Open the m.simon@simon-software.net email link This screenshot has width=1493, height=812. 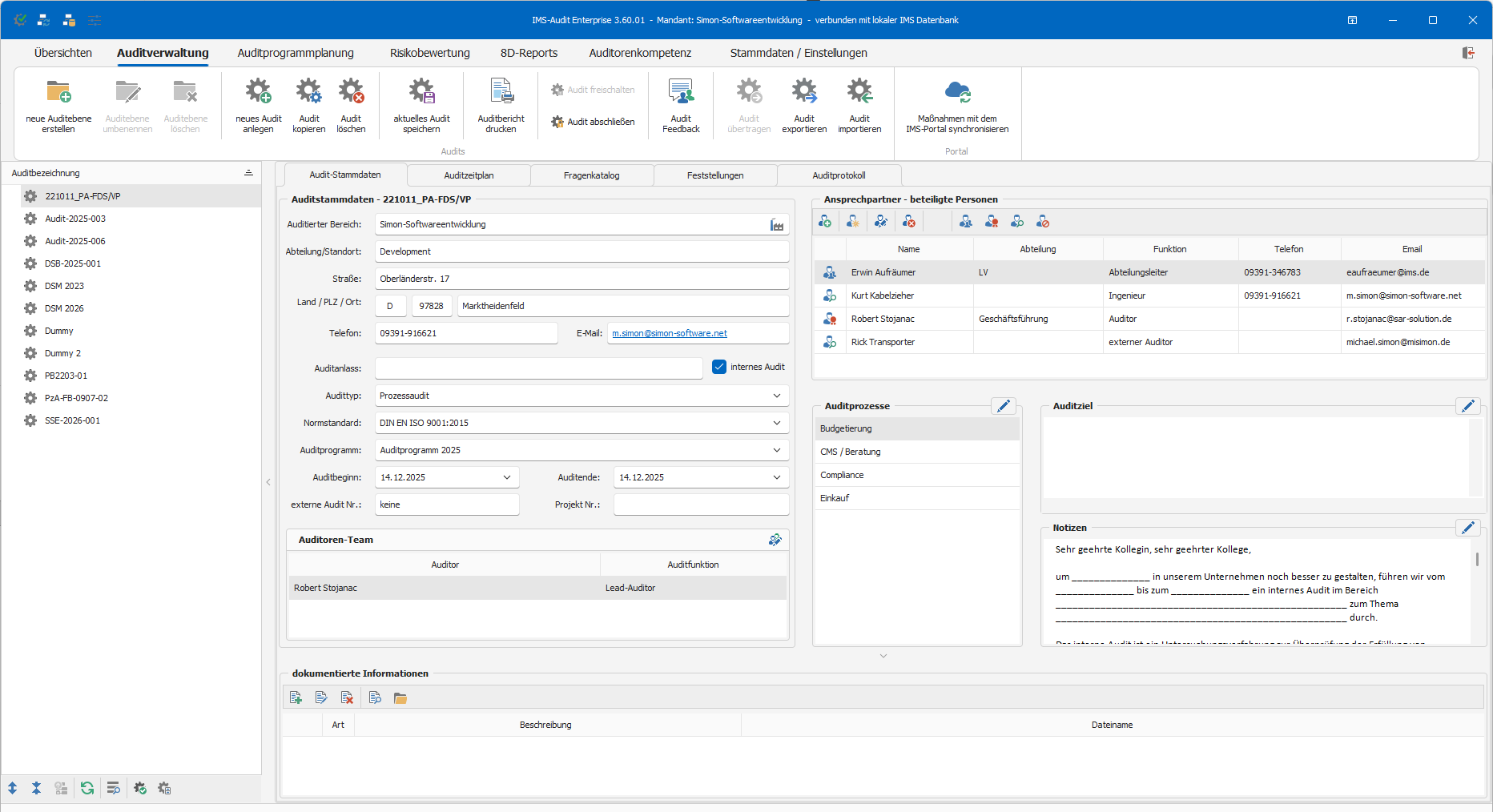pyautogui.click(x=670, y=333)
